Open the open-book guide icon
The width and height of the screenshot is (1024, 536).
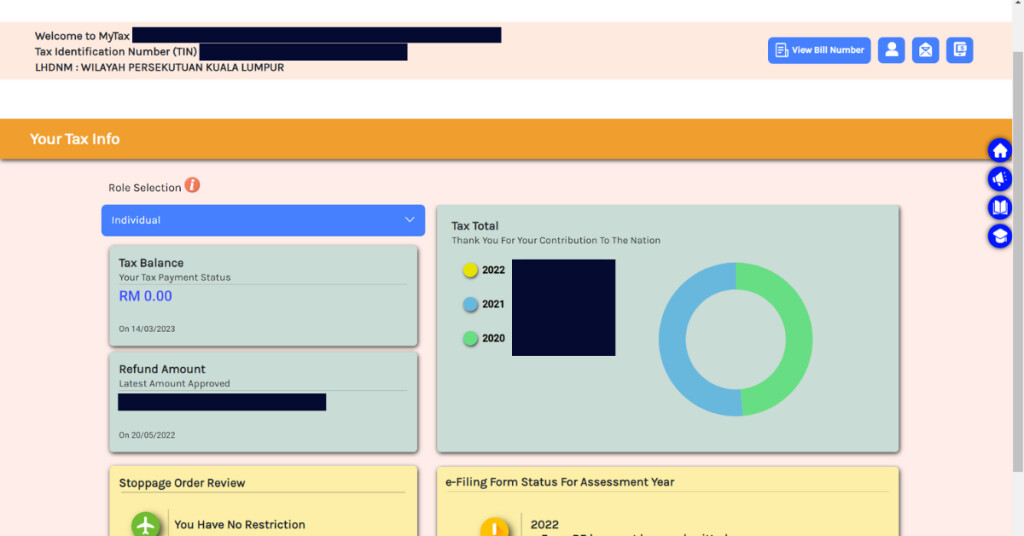(x=999, y=208)
